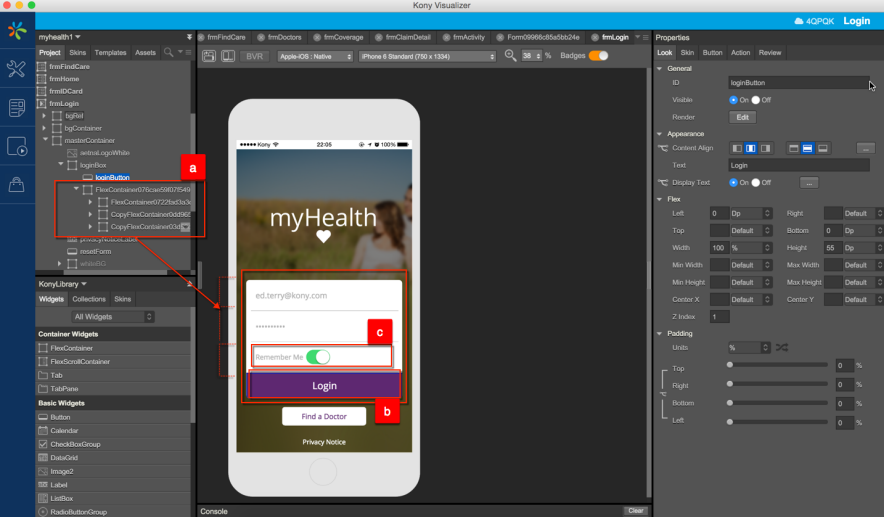Set Visible to Off
Screen dimensions: 884x517
(x=755, y=100)
